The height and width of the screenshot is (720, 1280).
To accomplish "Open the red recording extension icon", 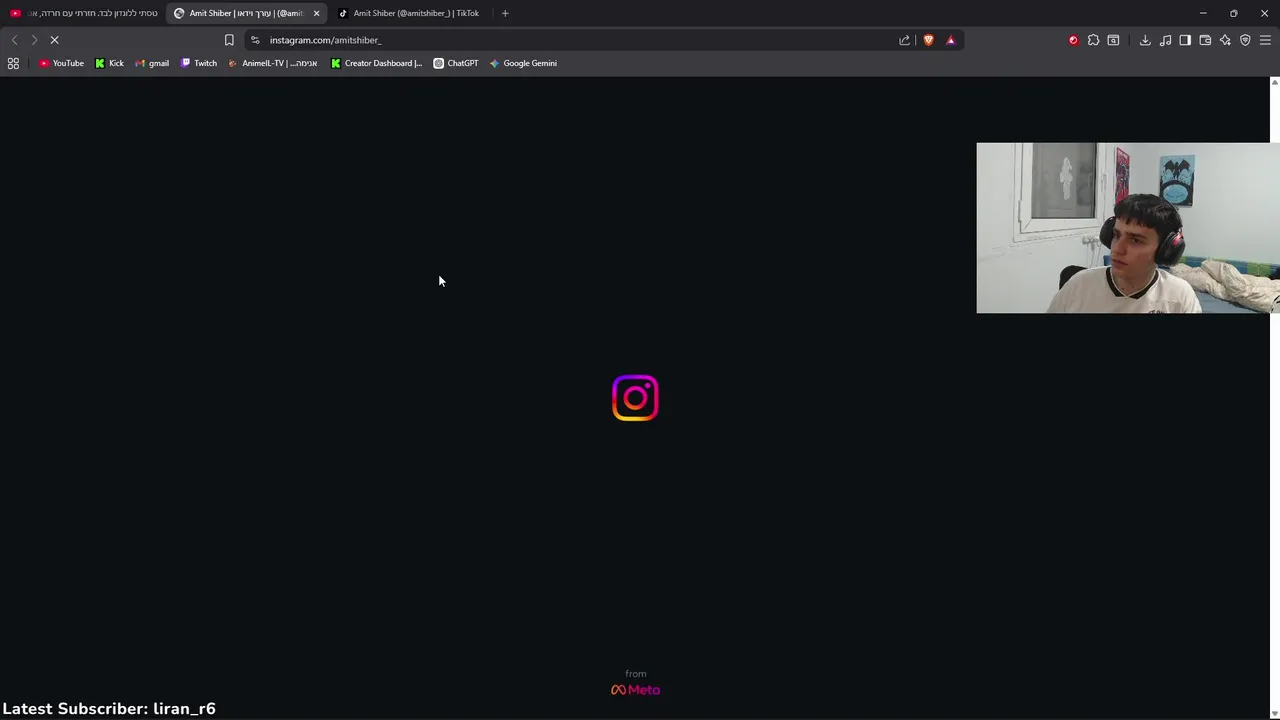I will coord(1073,40).
